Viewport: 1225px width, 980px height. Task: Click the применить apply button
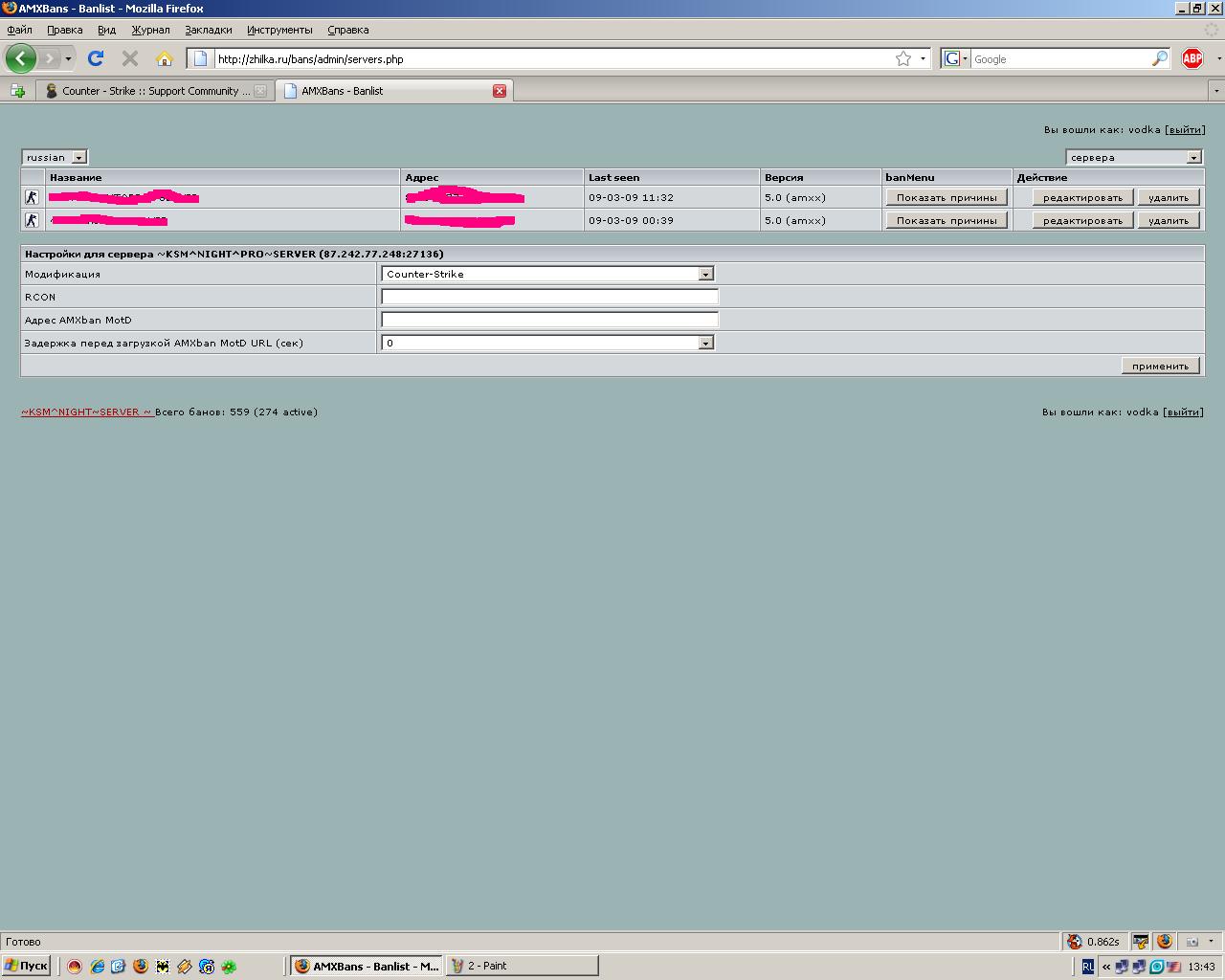tap(1160, 366)
